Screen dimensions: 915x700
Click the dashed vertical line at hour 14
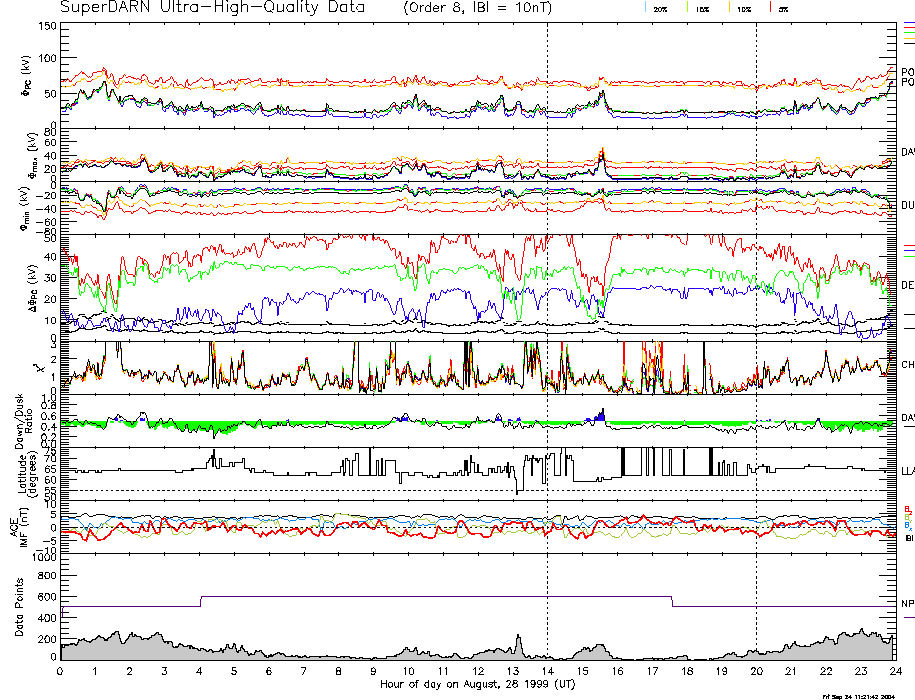click(x=548, y=300)
